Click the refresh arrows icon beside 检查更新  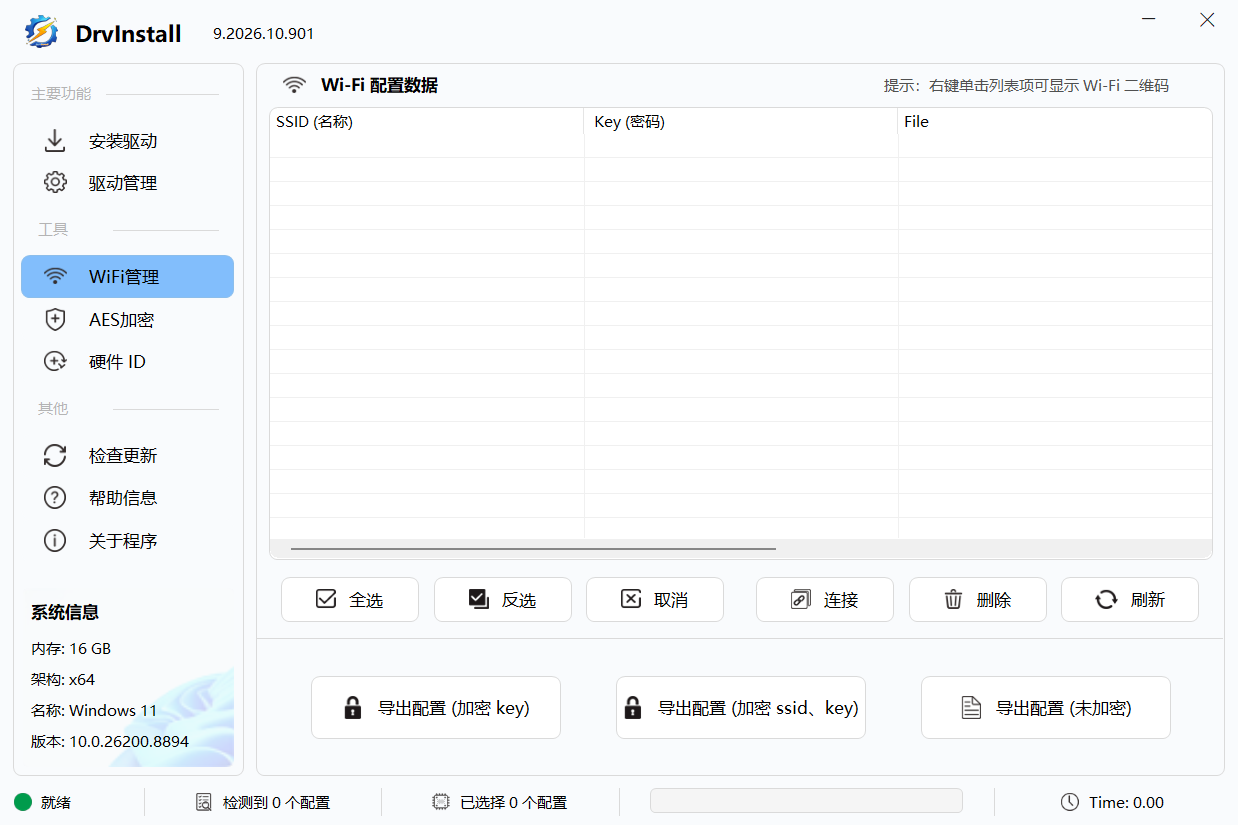(x=55, y=456)
